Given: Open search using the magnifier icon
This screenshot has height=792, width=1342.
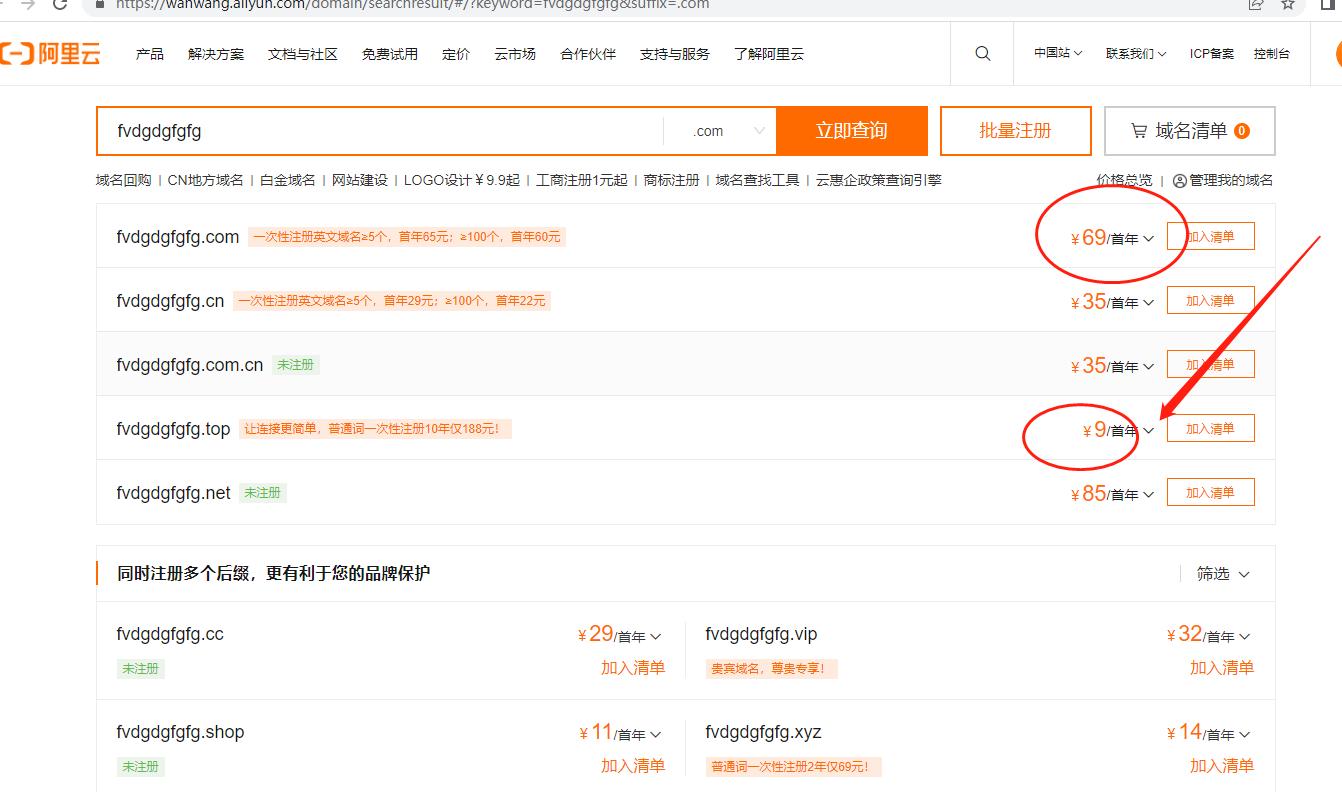Looking at the screenshot, I should 981,53.
